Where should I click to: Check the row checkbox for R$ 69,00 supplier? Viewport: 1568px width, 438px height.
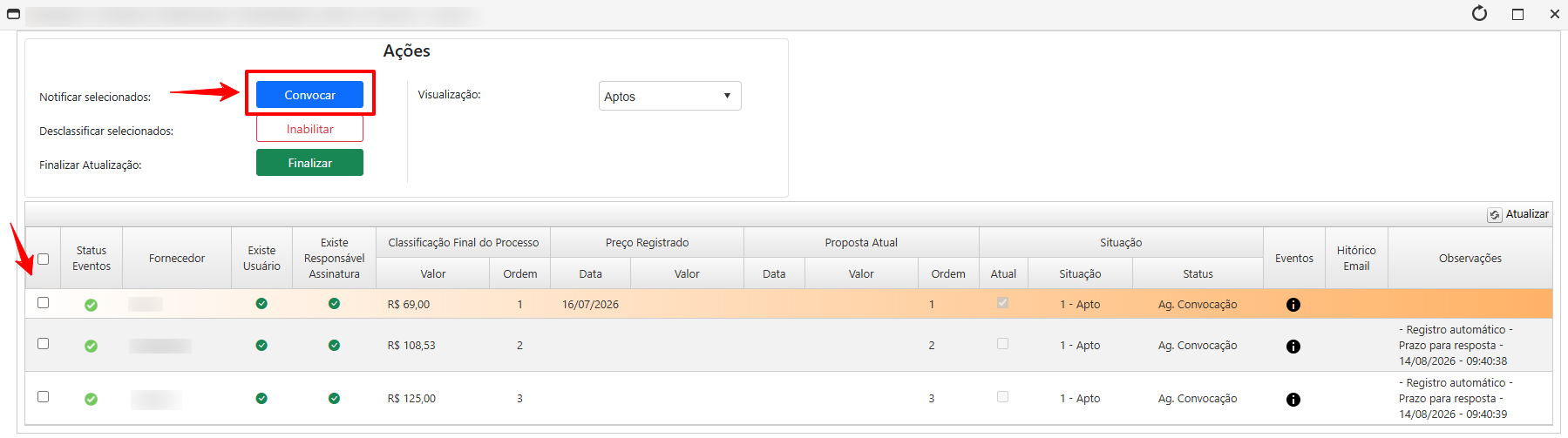point(43,303)
